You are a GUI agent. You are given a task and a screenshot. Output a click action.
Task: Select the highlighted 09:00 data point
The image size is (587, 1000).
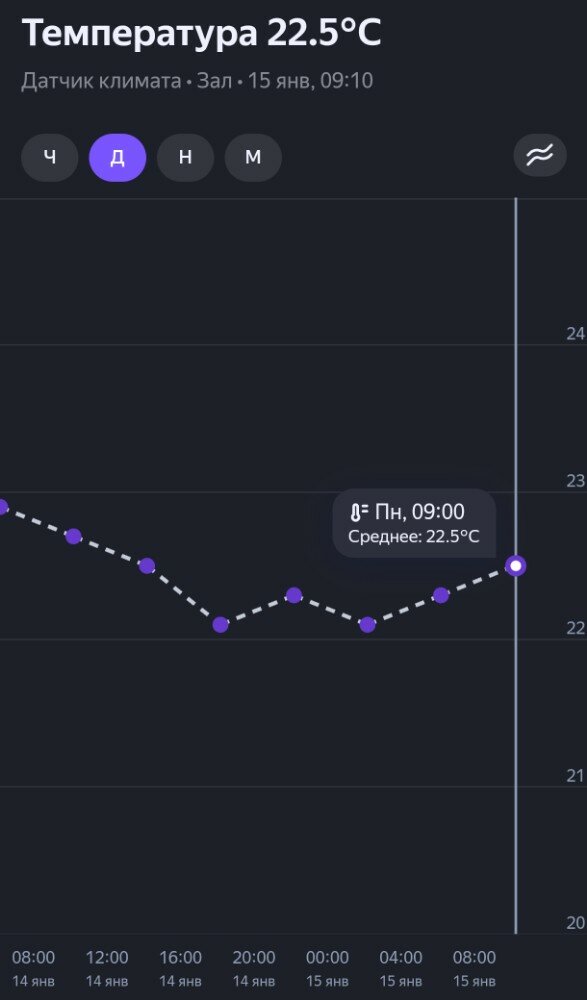click(516, 566)
